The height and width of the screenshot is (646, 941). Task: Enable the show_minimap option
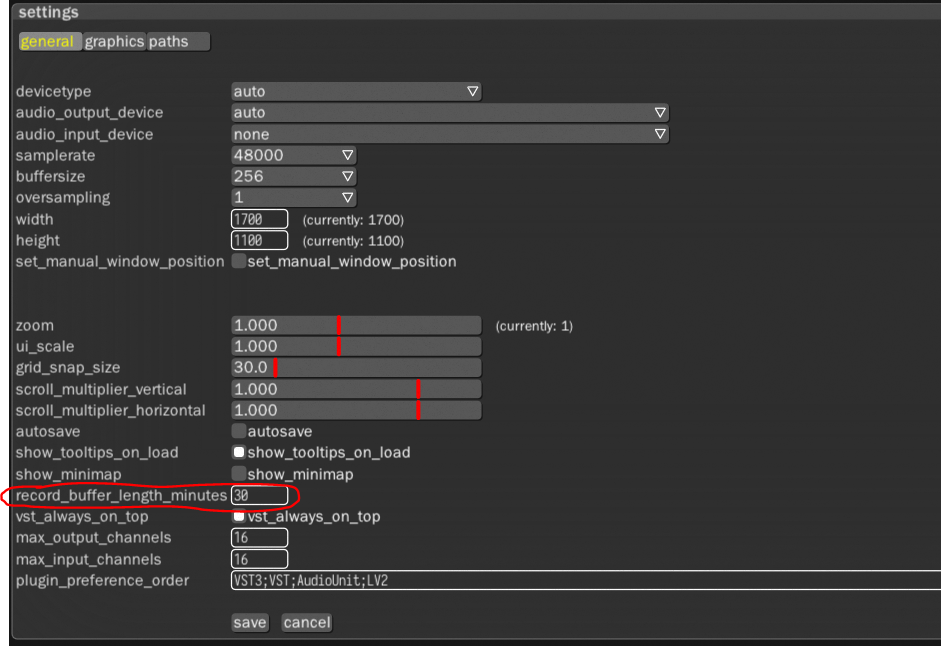pyautogui.click(x=238, y=473)
